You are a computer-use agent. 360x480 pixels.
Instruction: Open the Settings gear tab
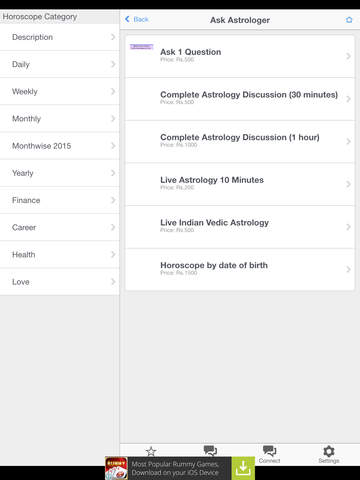coord(329,454)
